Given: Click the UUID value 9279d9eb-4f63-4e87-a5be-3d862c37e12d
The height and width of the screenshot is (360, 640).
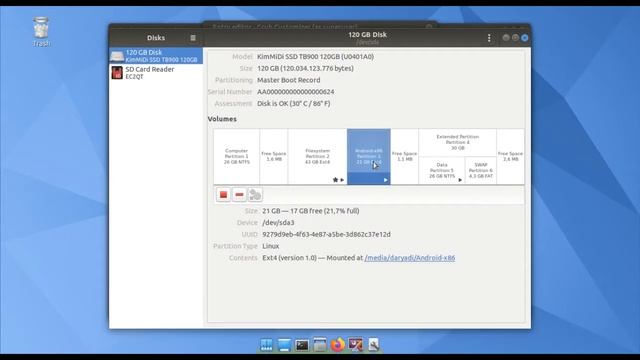Looking at the screenshot, I should point(326,234).
